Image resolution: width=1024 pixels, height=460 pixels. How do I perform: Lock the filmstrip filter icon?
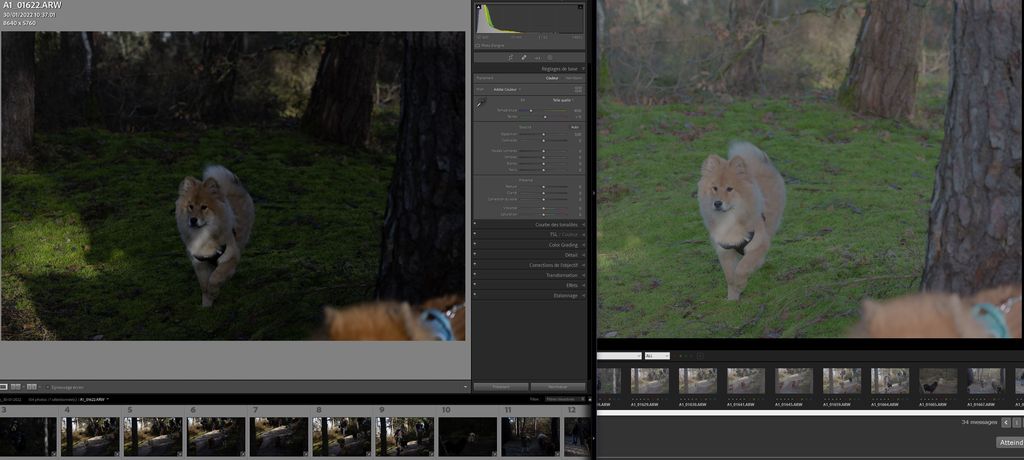(x=590, y=399)
